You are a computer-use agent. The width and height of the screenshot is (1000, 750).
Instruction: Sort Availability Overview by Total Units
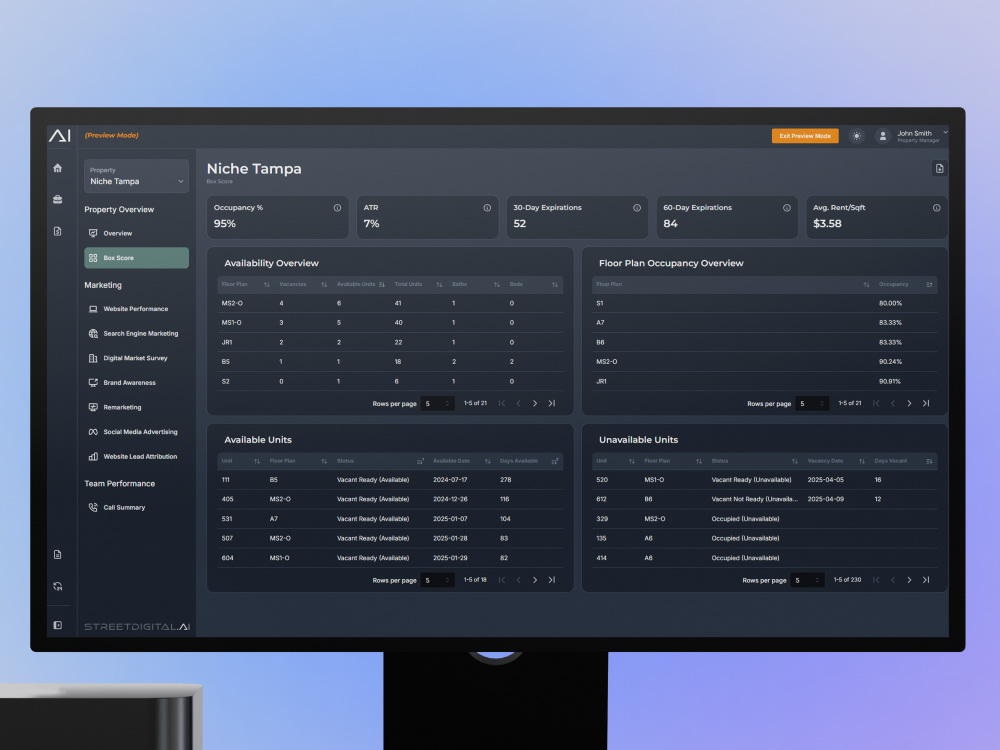tap(439, 284)
